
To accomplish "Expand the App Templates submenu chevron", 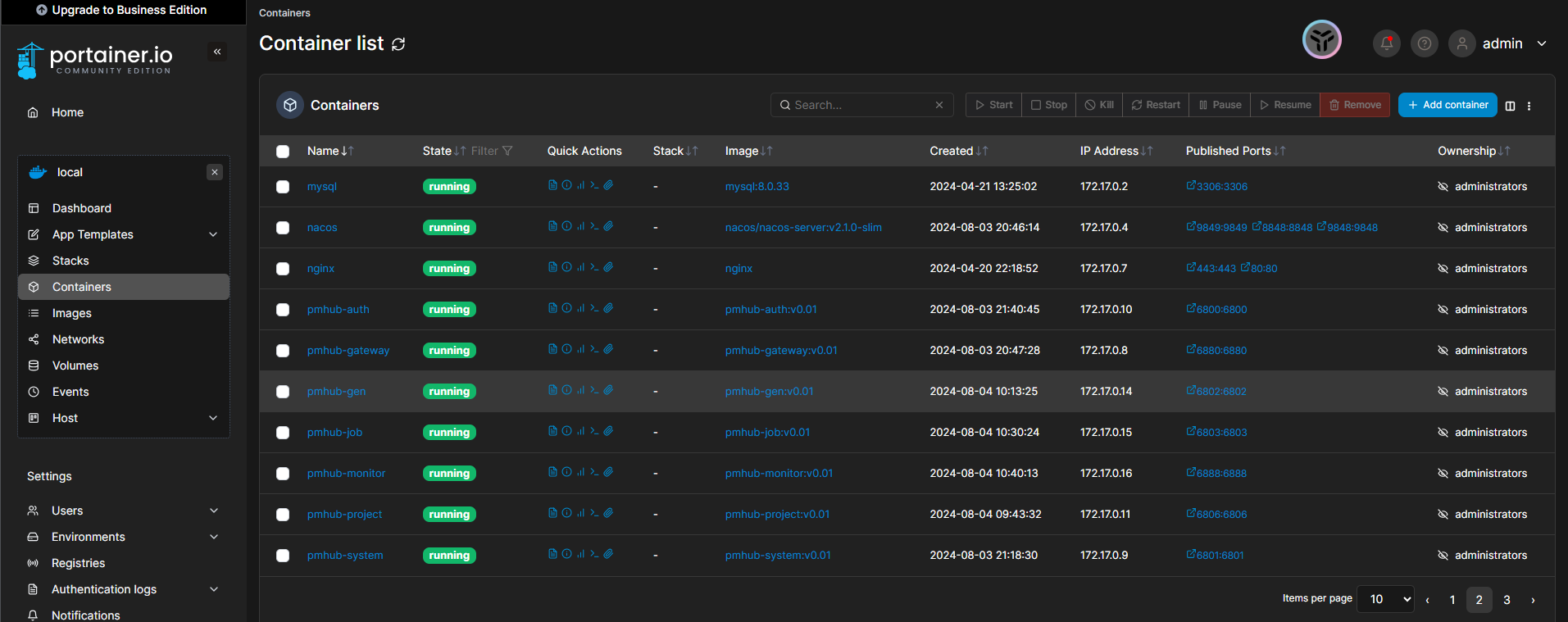I will coord(213,234).
